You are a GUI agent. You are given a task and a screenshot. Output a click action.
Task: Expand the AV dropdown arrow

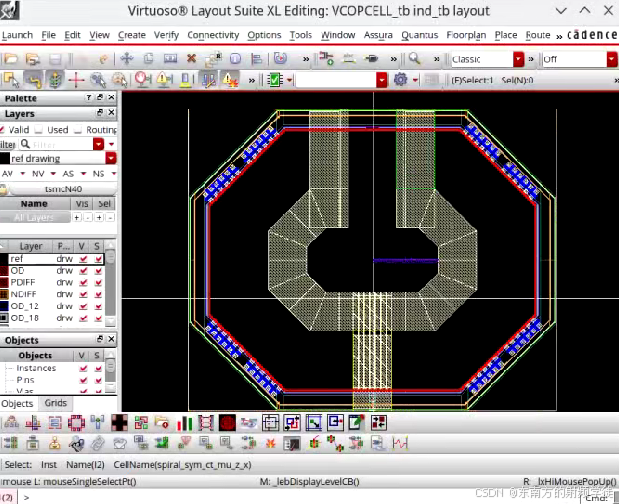pos(23,174)
